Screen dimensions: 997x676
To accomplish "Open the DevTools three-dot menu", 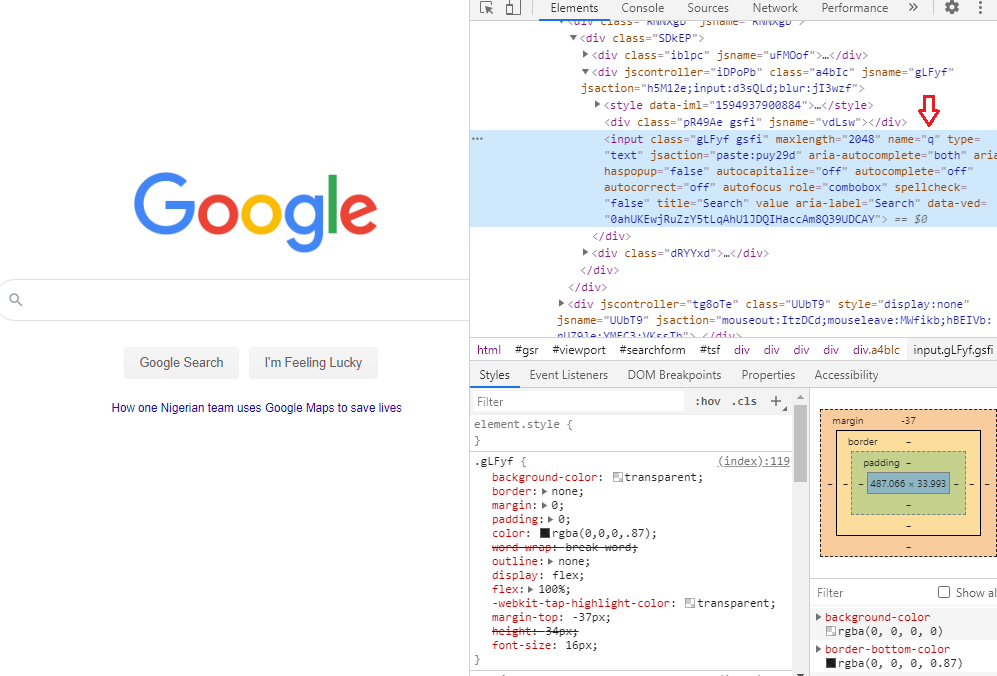I will pos(981,8).
